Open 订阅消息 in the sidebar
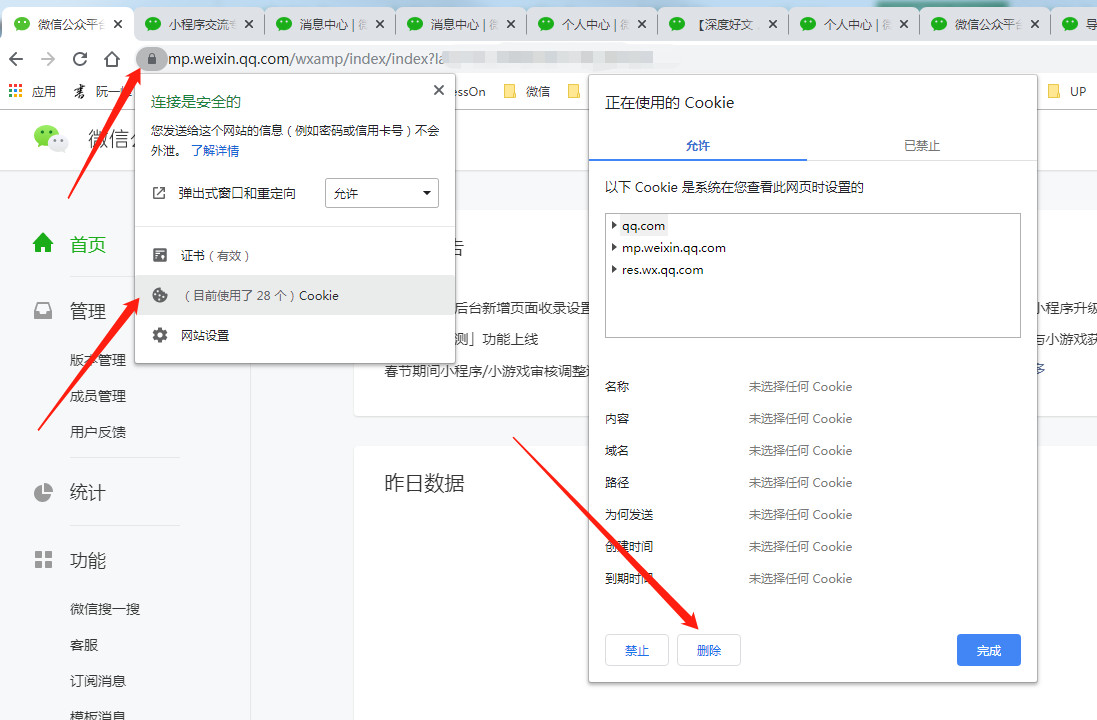The image size is (1097, 720). coord(98,680)
